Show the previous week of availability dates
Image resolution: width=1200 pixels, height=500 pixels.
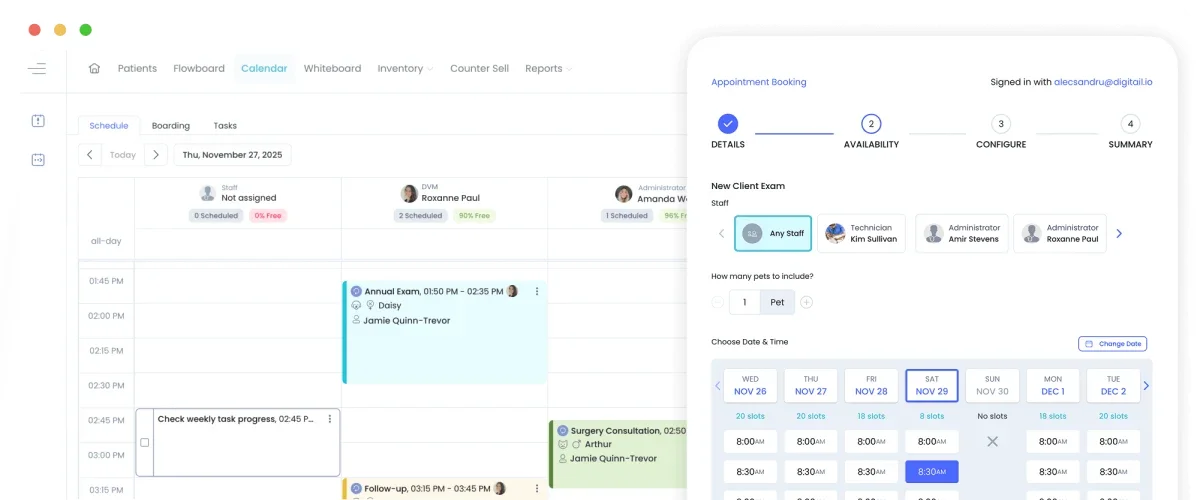pyautogui.click(x=717, y=386)
